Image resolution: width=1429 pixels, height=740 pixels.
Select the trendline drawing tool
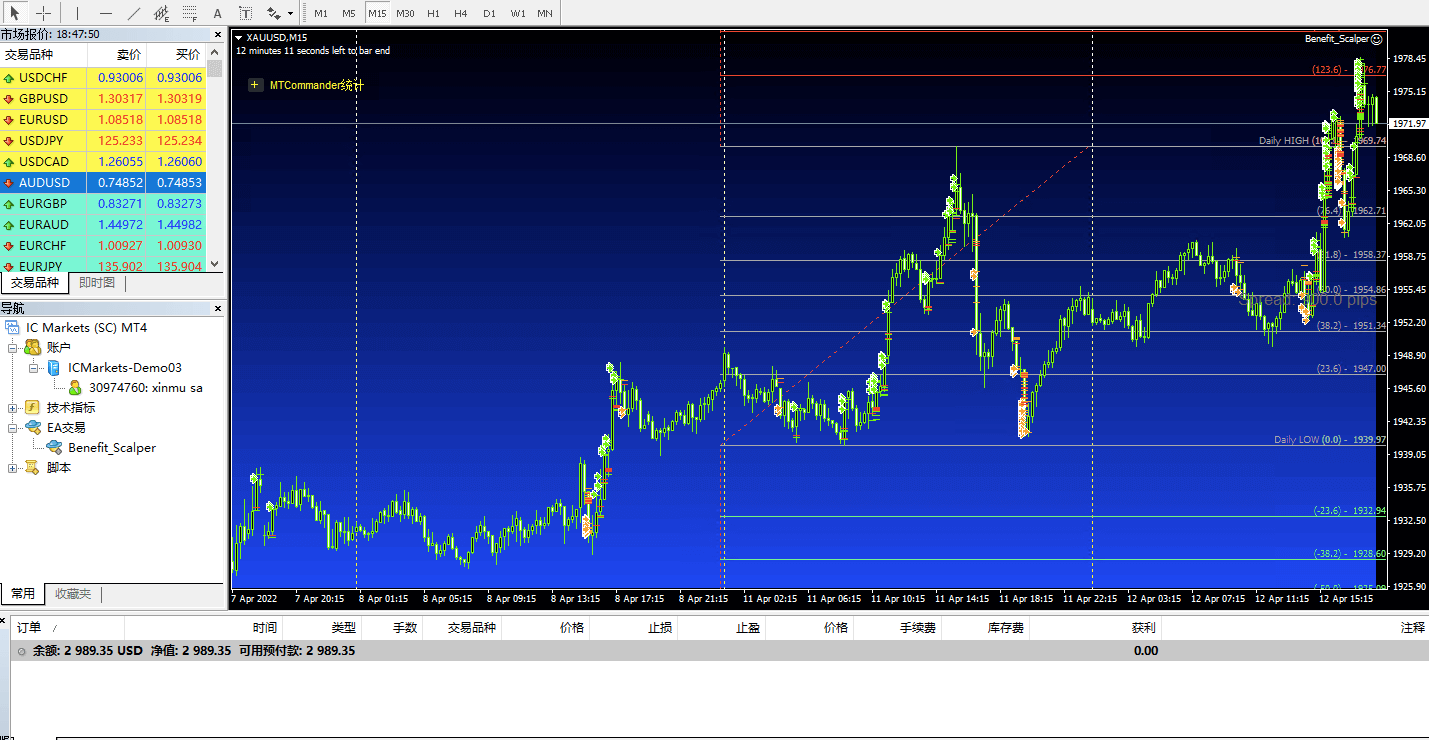pos(135,13)
